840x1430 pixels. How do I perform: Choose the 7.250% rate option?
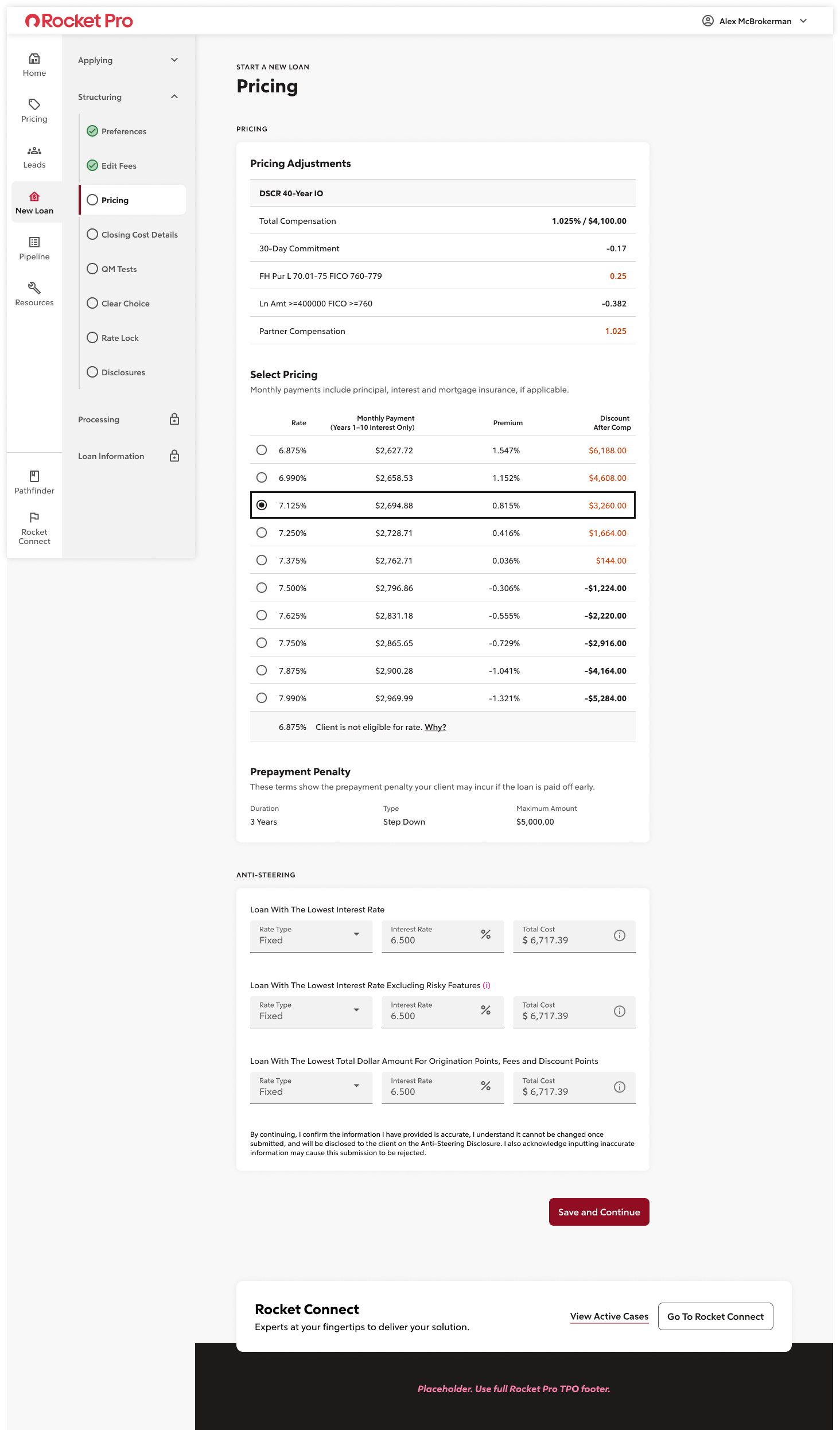(x=262, y=533)
